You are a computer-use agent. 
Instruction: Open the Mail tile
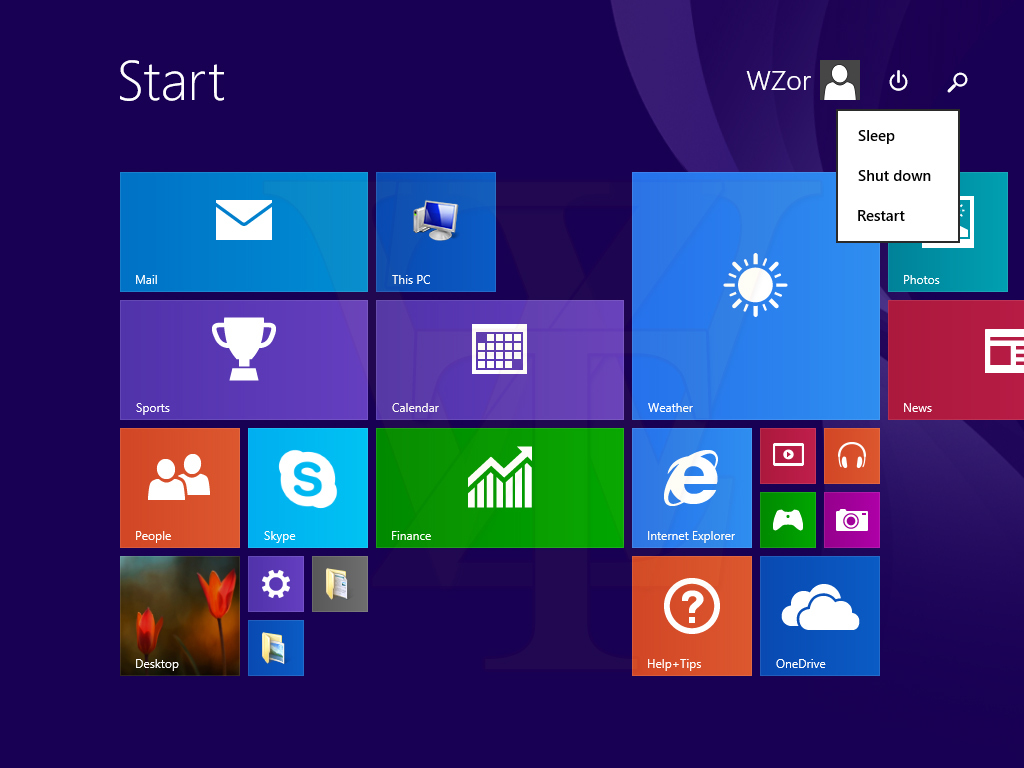tap(243, 230)
